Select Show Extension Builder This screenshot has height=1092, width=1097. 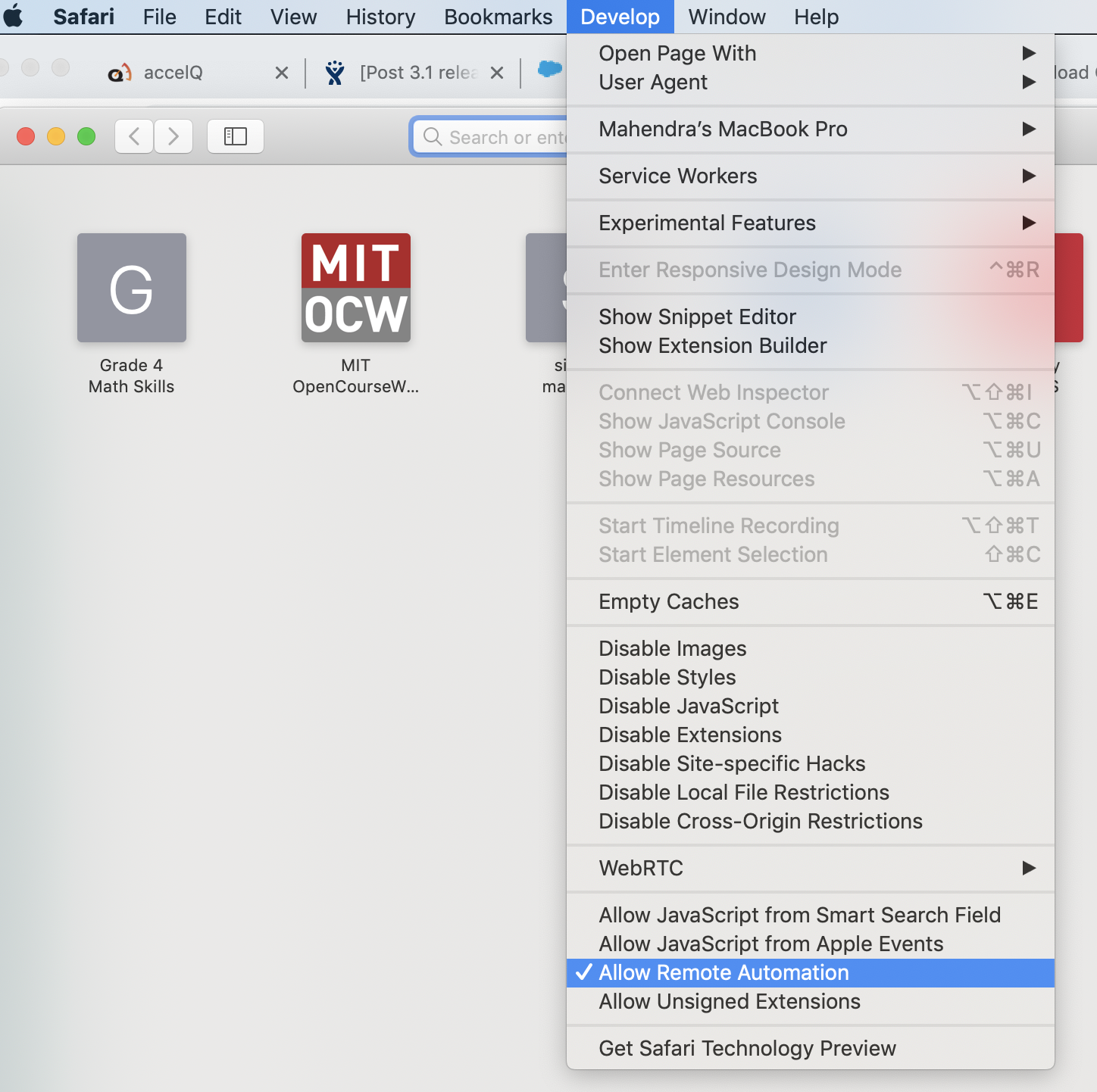[x=811, y=345]
